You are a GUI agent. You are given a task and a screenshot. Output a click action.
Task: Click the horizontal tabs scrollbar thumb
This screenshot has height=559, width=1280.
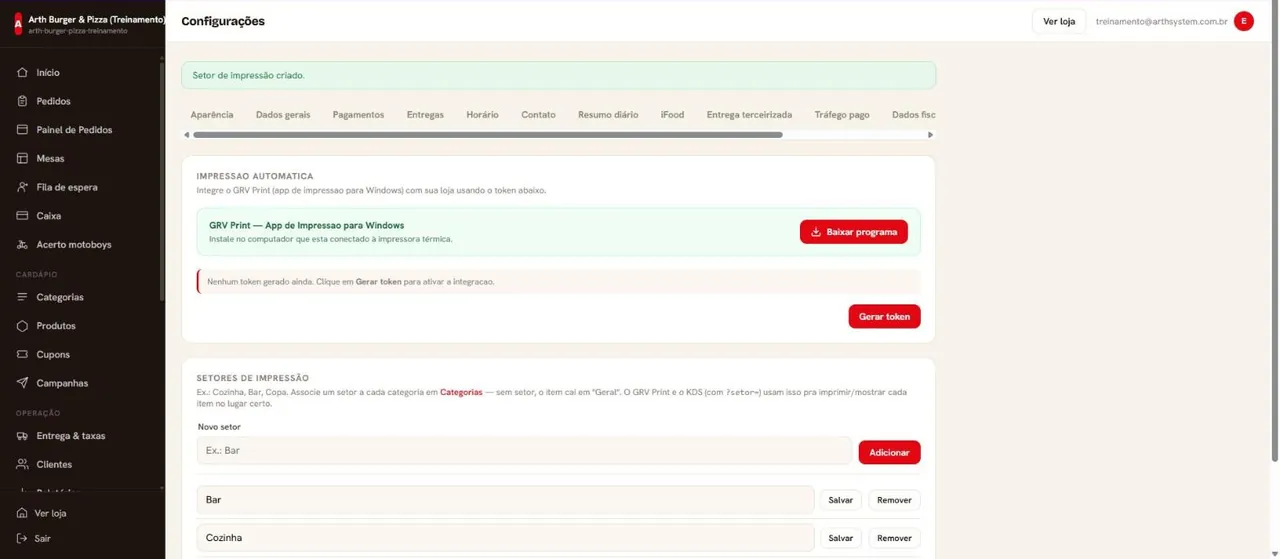click(x=487, y=135)
